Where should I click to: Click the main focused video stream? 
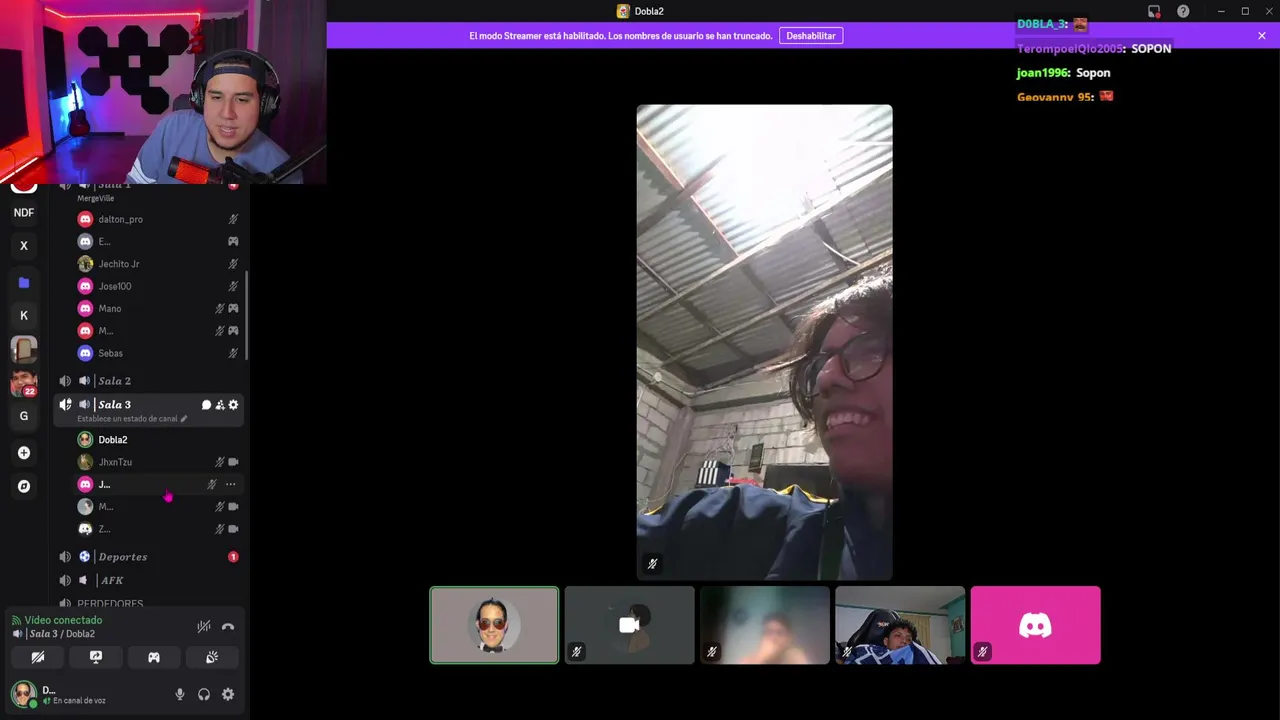[765, 342]
